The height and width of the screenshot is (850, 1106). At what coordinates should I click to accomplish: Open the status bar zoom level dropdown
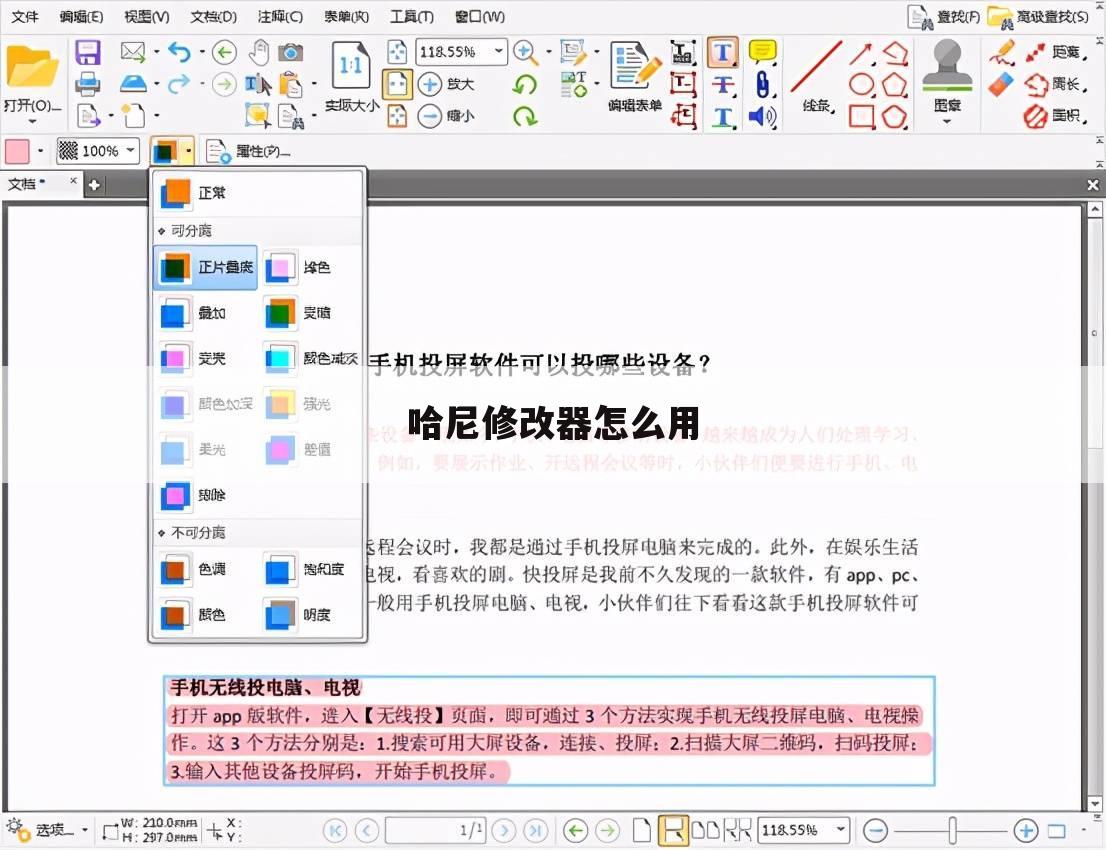(x=840, y=830)
